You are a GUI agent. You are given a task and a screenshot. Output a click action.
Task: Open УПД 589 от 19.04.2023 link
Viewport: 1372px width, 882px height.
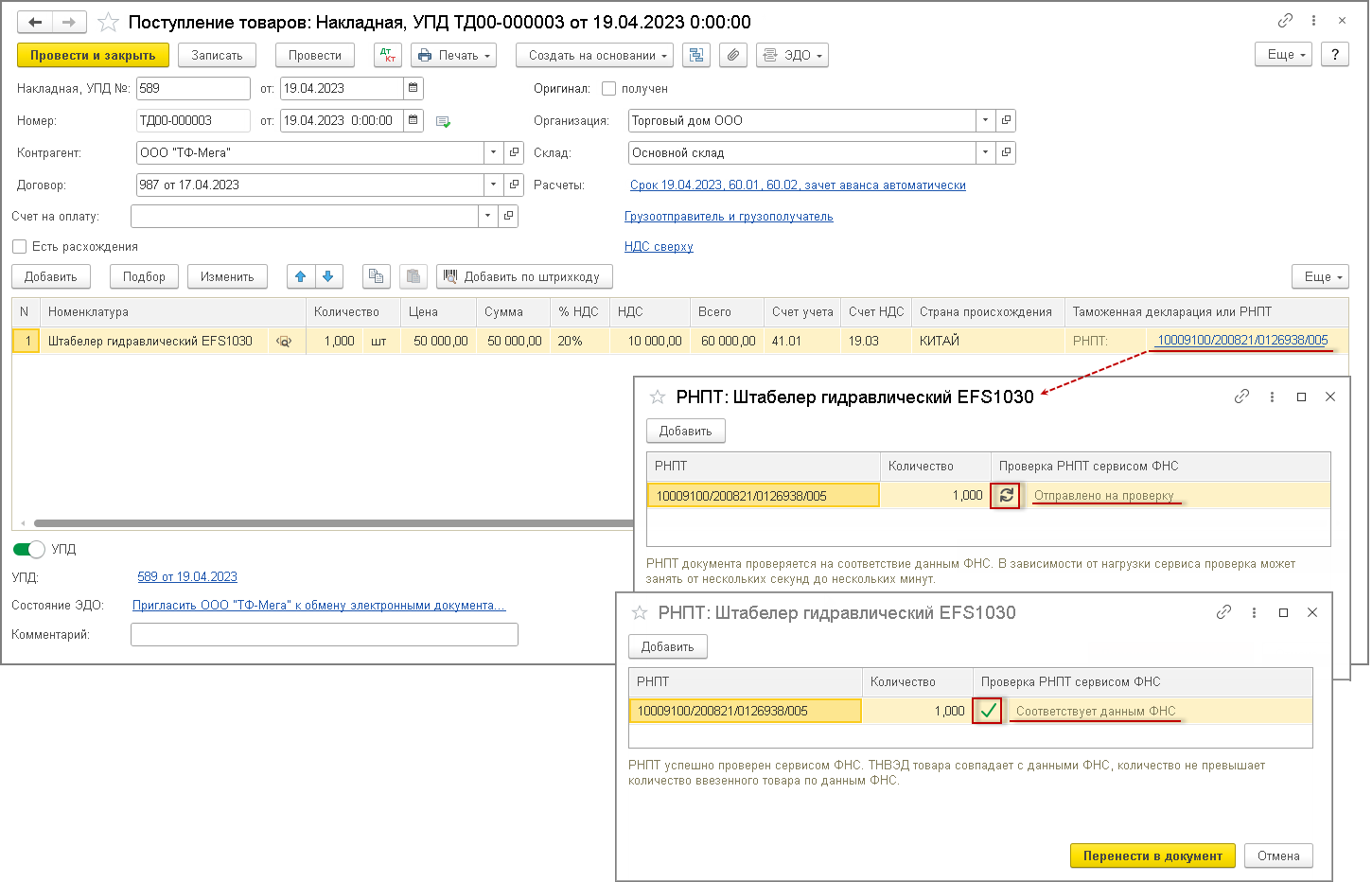187,576
